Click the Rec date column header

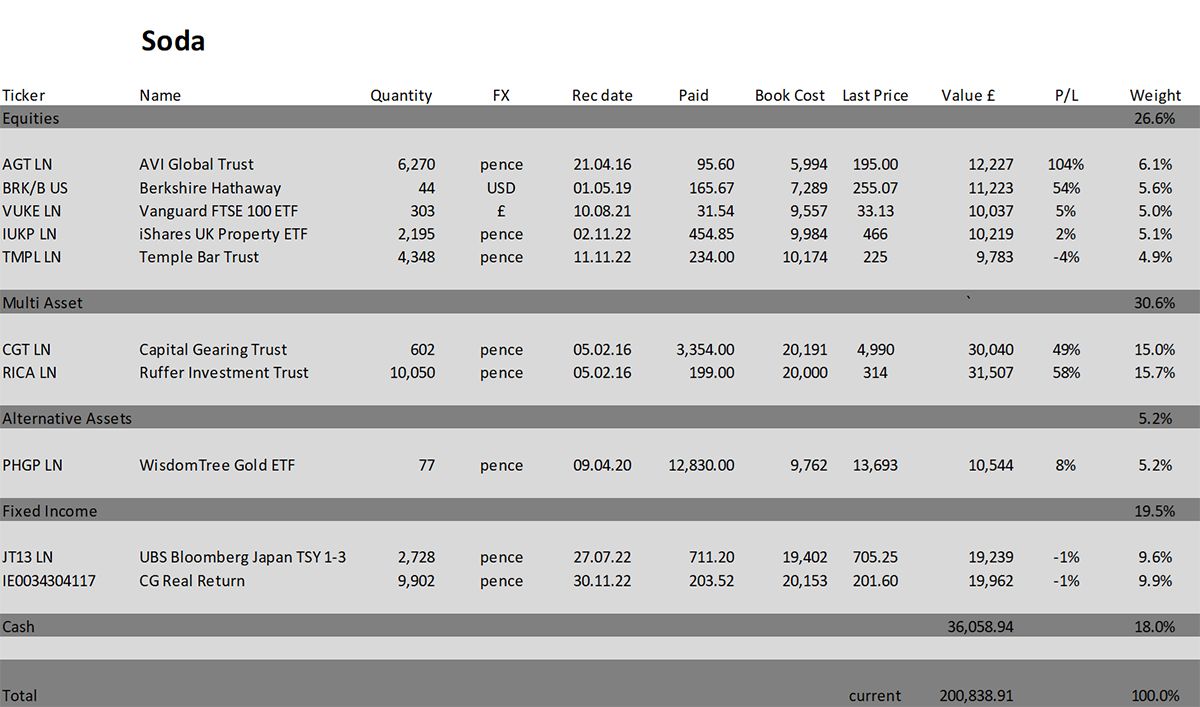(602, 95)
